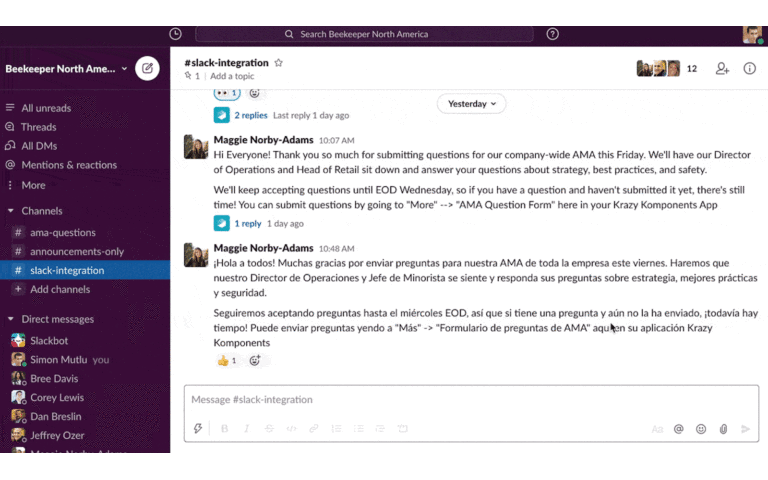Send message with arrow icon
The width and height of the screenshot is (768, 480).
(x=745, y=429)
